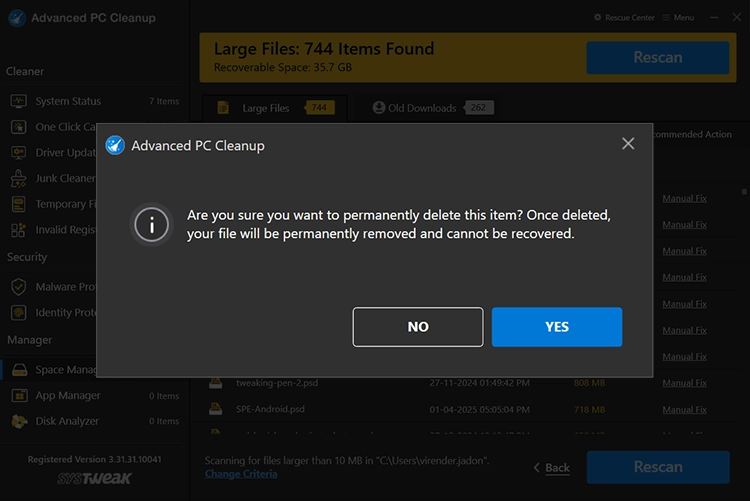Open the Menu in the title bar
The image size is (750, 501).
click(x=677, y=18)
